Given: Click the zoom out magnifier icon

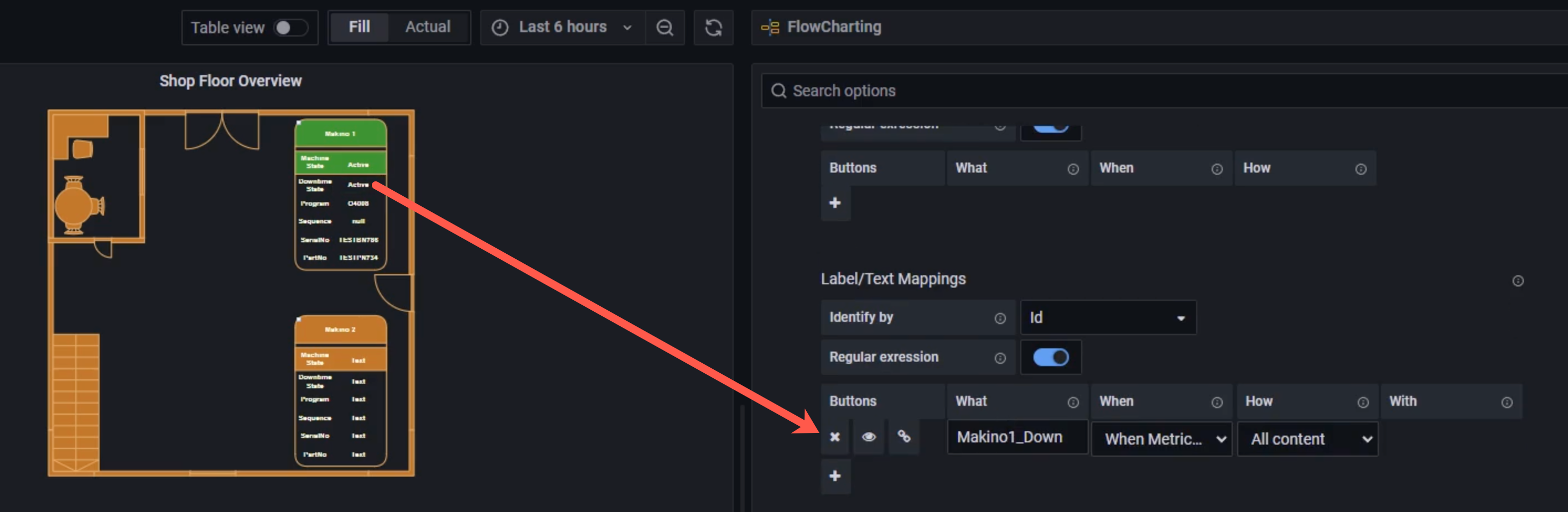Looking at the screenshot, I should click(664, 27).
